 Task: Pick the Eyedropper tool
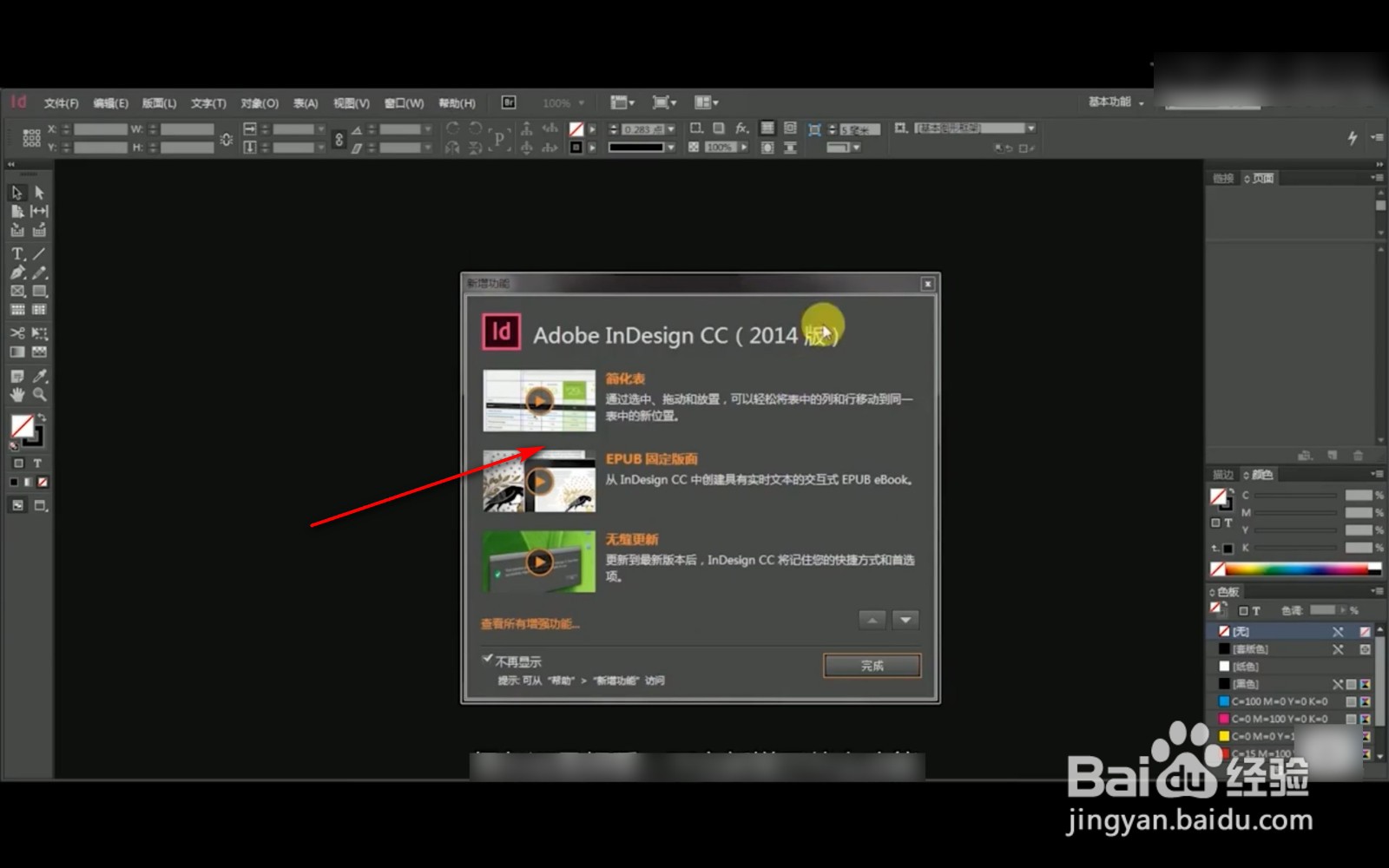click(39, 377)
